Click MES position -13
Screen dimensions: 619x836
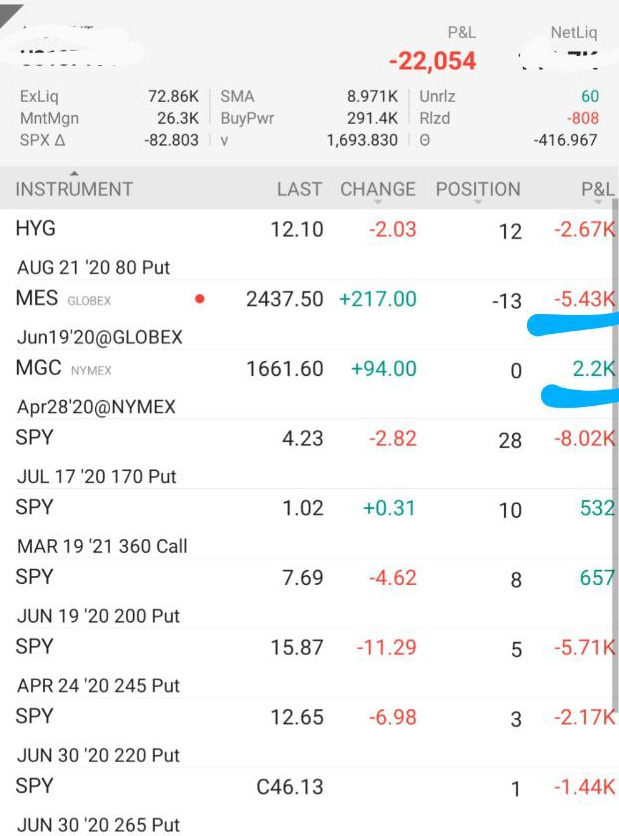coord(507,301)
